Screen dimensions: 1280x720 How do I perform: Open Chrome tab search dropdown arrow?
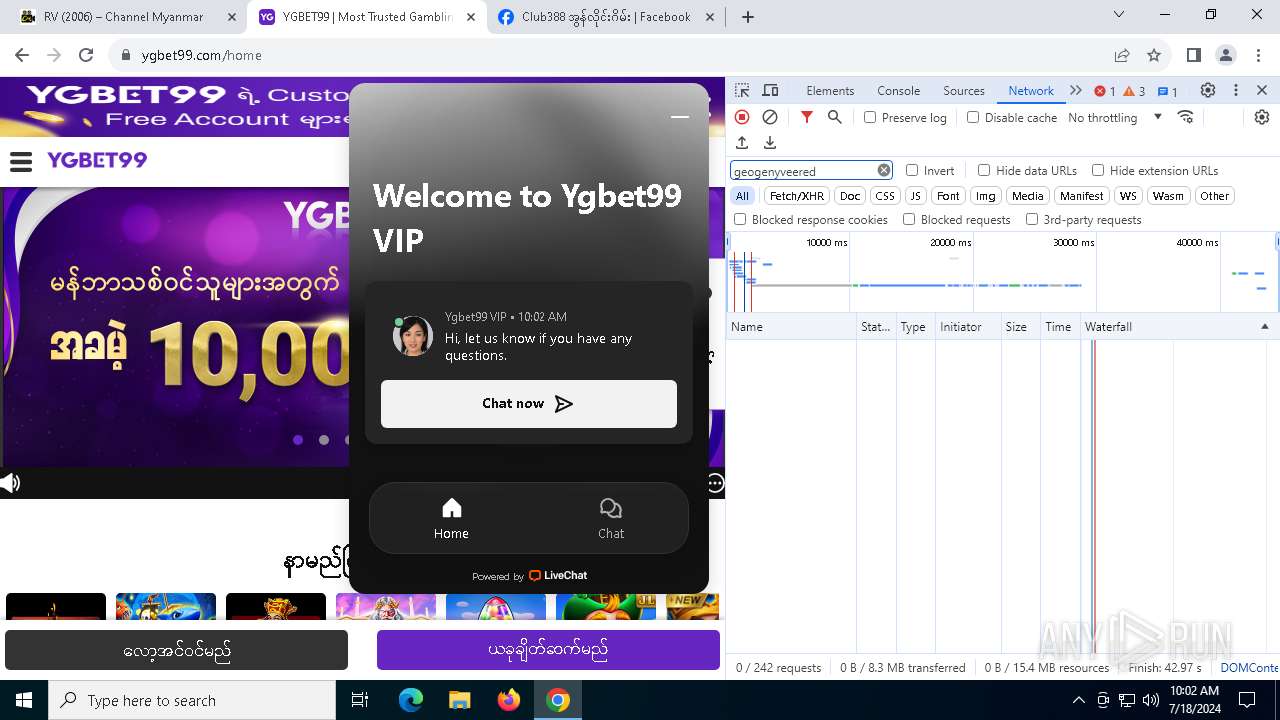pos(1119,14)
